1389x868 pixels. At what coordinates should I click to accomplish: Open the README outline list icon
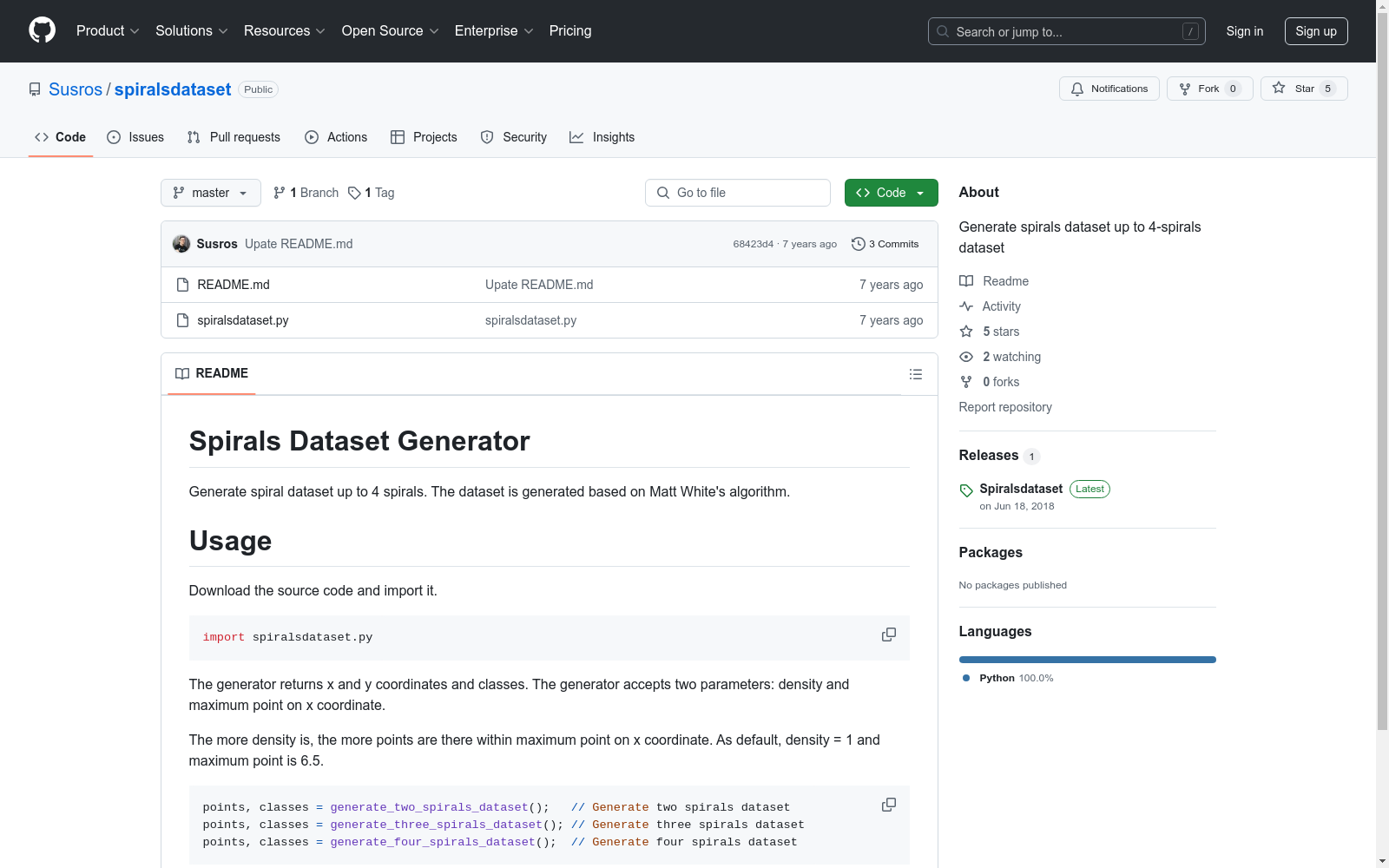coord(916,374)
